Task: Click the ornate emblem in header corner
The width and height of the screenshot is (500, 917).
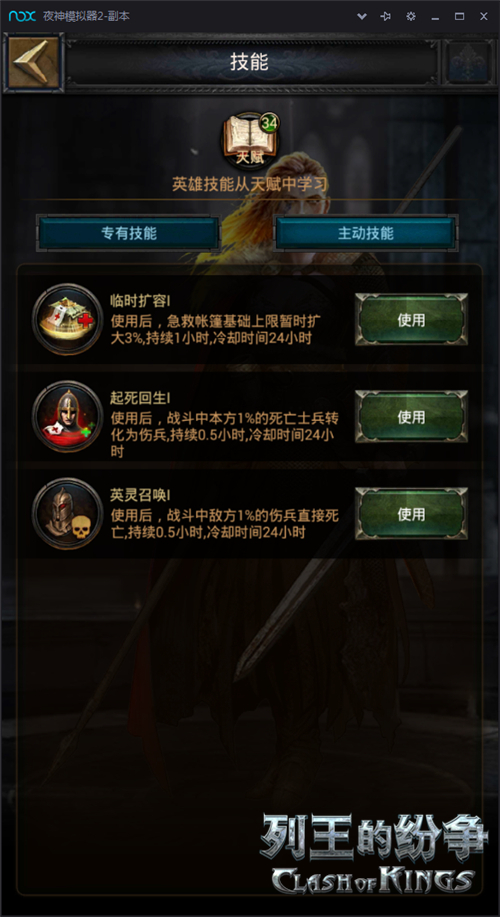Action: [469, 63]
